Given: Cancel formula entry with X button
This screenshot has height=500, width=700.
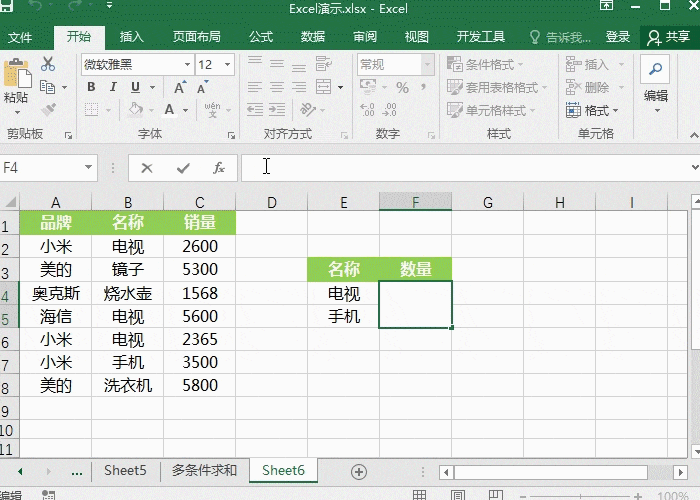Looking at the screenshot, I should coord(147,168).
